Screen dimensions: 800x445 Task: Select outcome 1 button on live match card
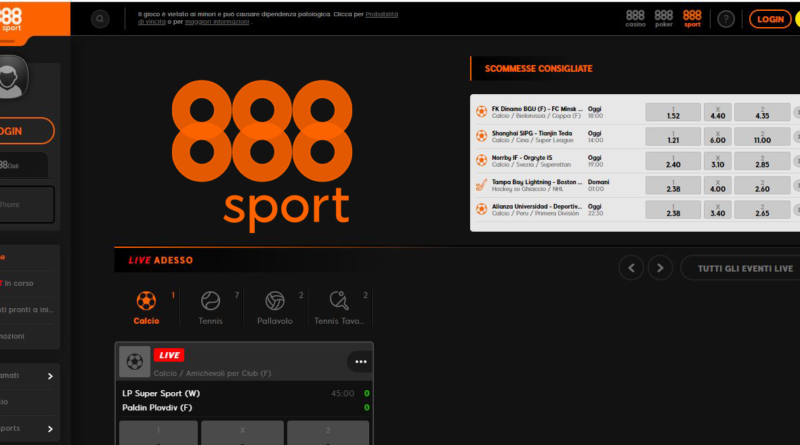coord(159,433)
